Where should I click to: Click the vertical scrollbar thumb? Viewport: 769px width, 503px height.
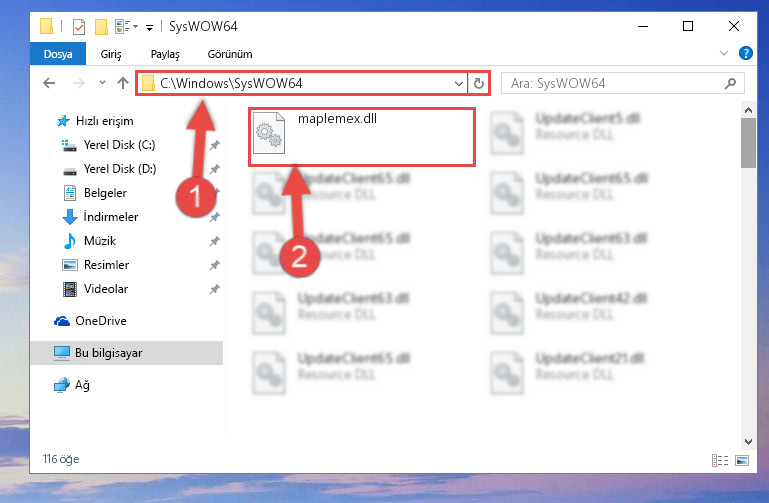point(748,143)
